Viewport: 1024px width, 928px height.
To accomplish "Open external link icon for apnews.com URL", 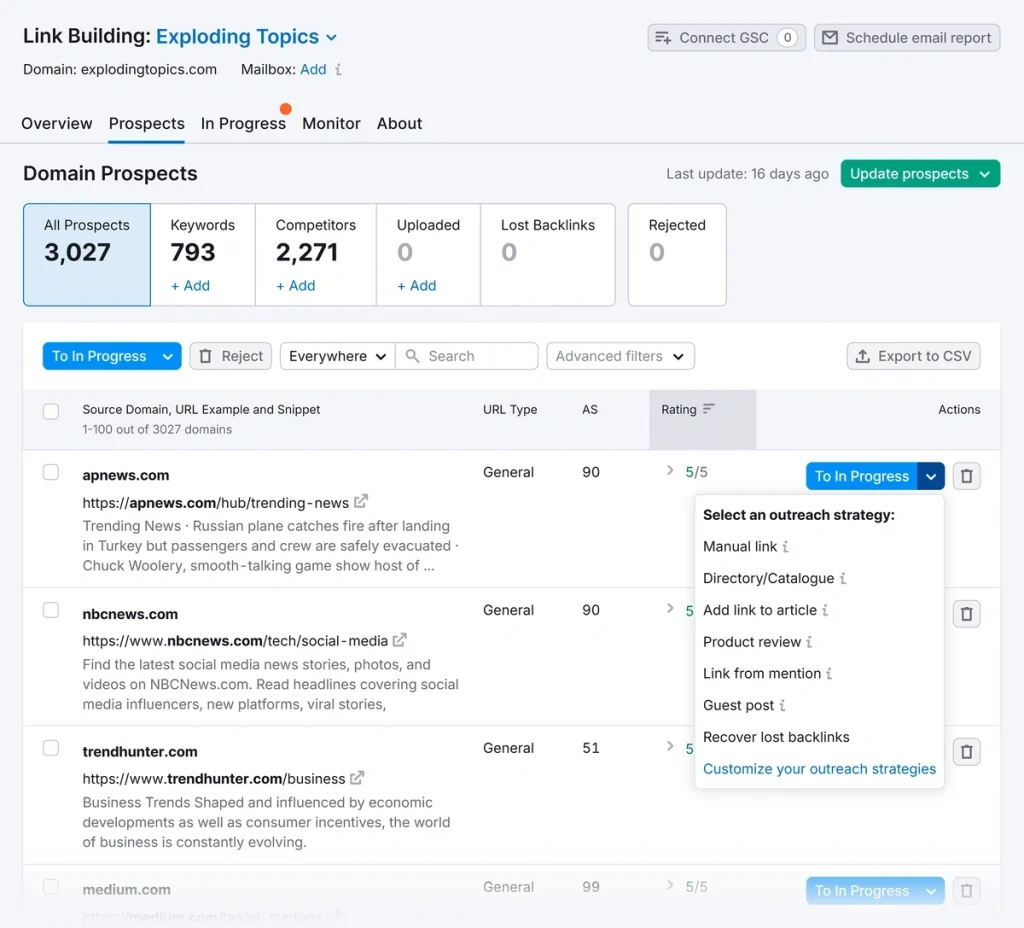I will pos(360,502).
